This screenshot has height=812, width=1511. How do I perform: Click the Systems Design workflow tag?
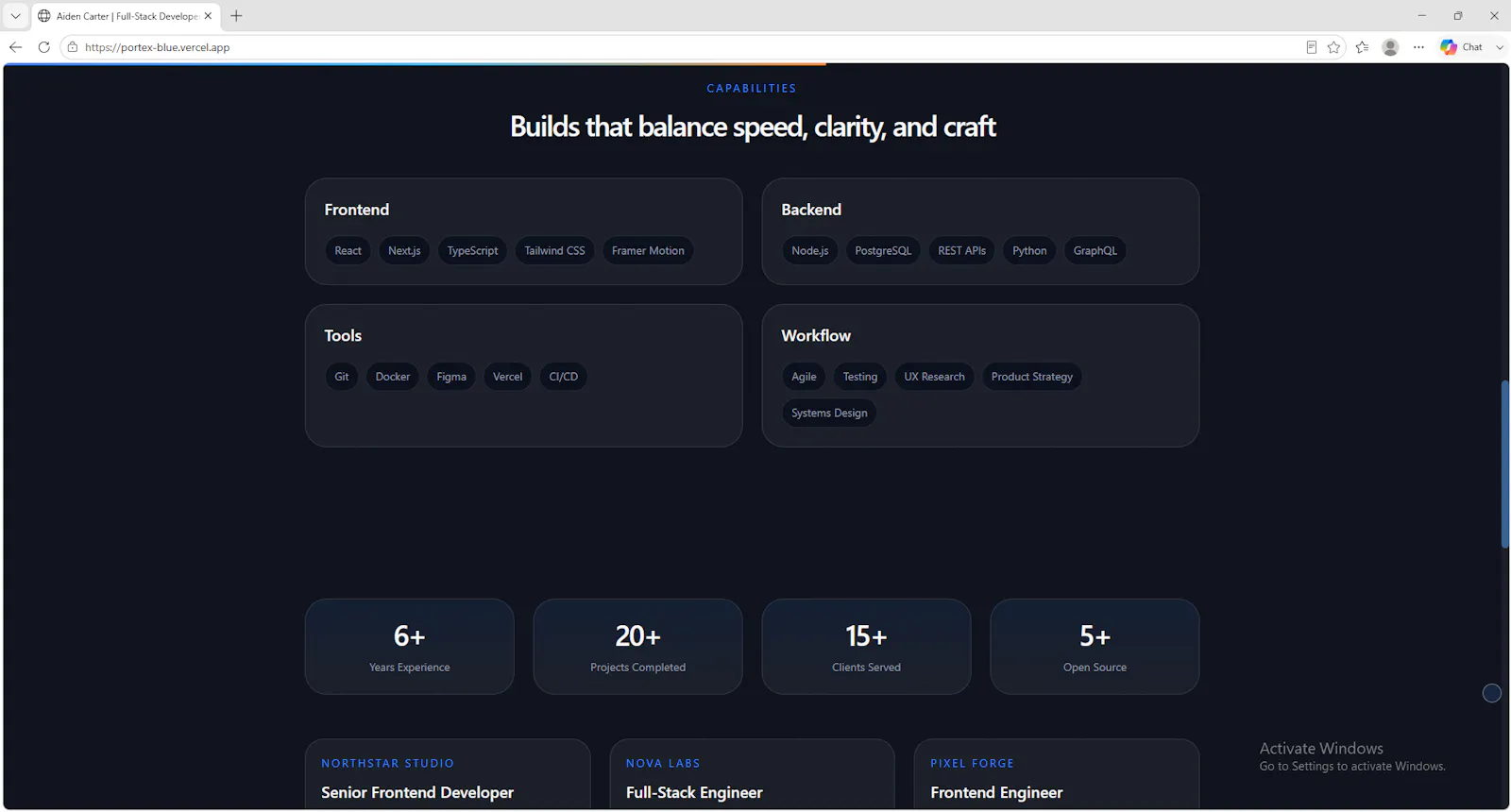coord(829,413)
